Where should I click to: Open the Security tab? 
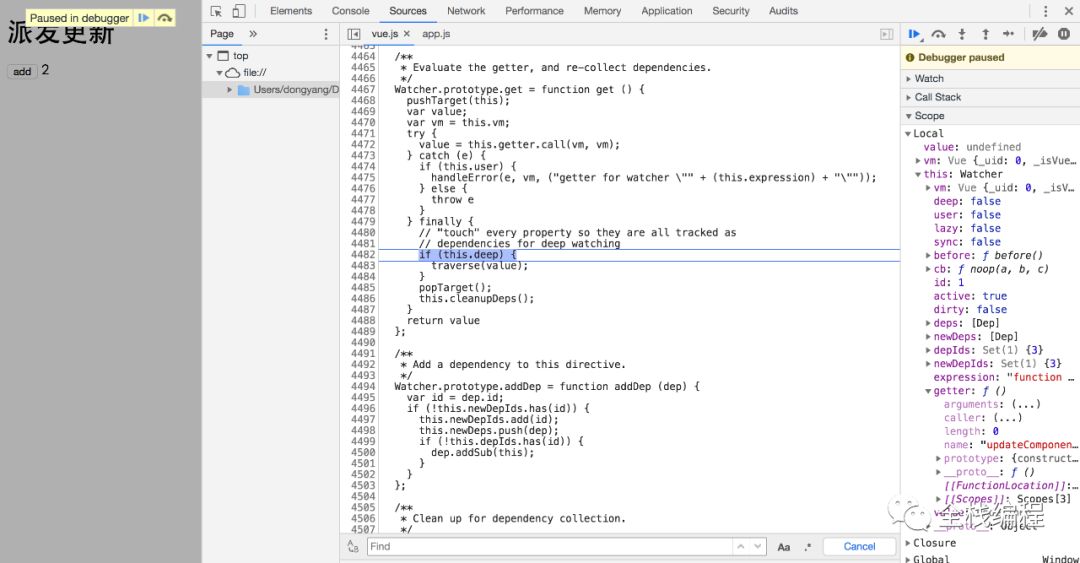[x=731, y=11]
